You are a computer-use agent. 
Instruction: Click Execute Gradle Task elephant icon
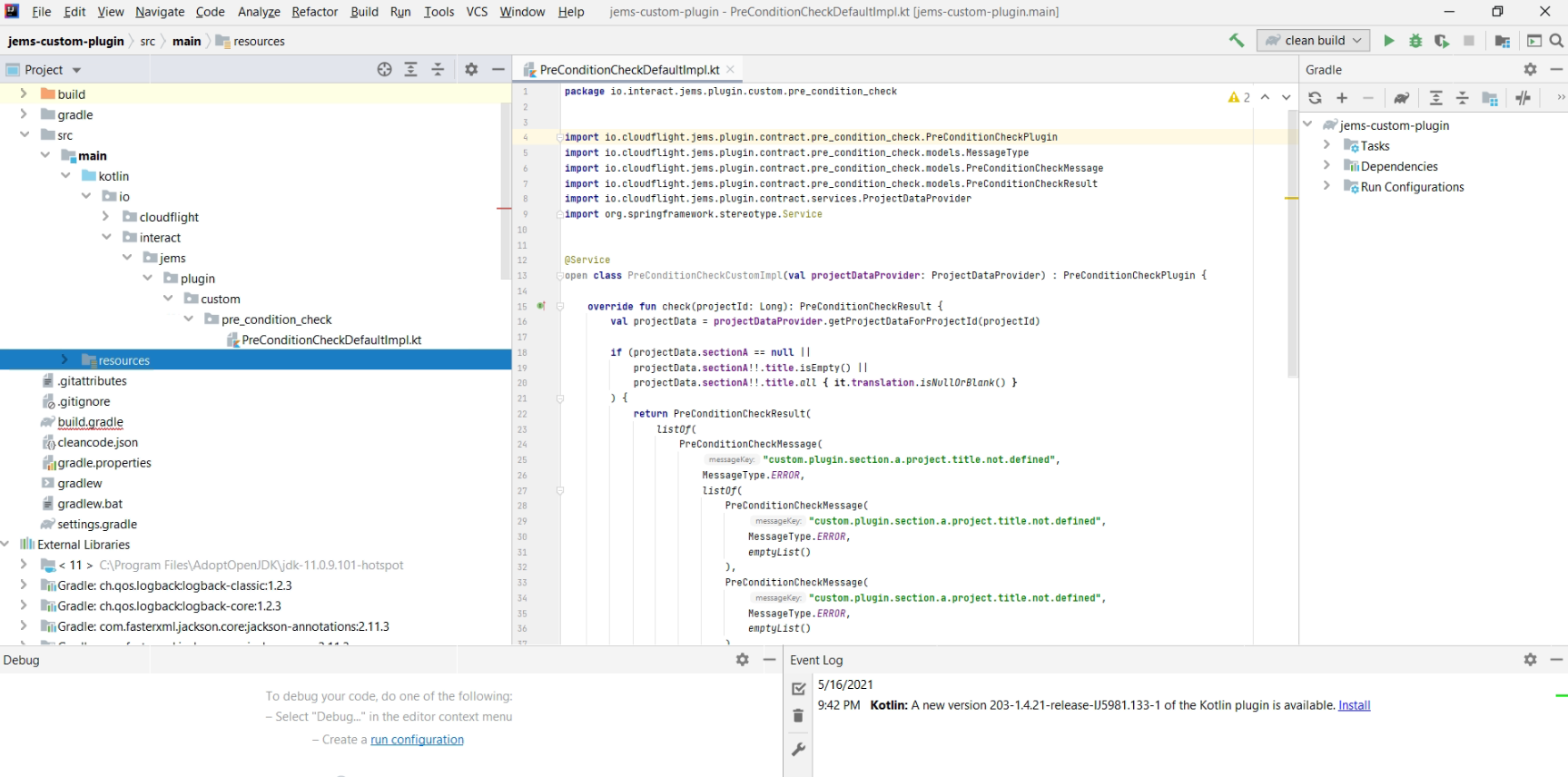click(x=1402, y=98)
